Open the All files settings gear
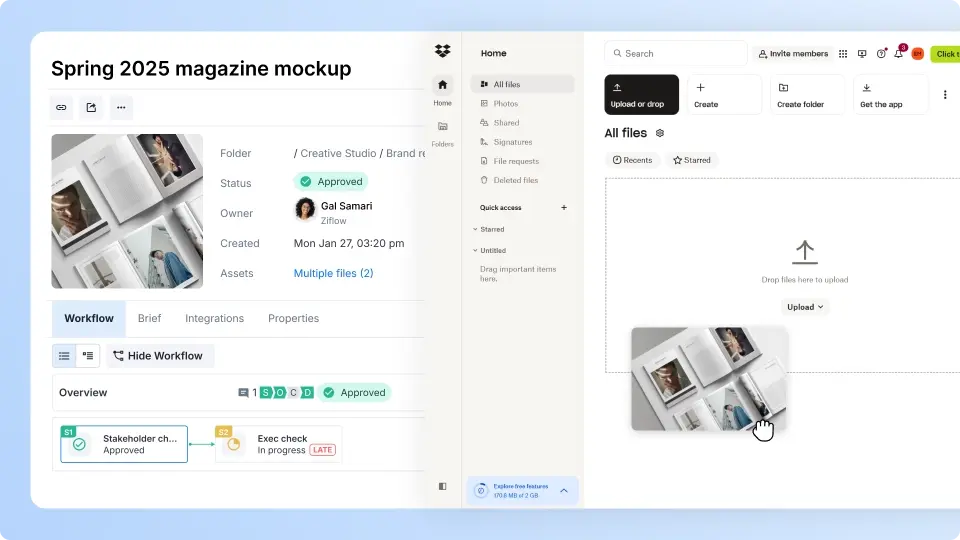The image size is (960, 540). pyautogui.click(x=660, y=133)
